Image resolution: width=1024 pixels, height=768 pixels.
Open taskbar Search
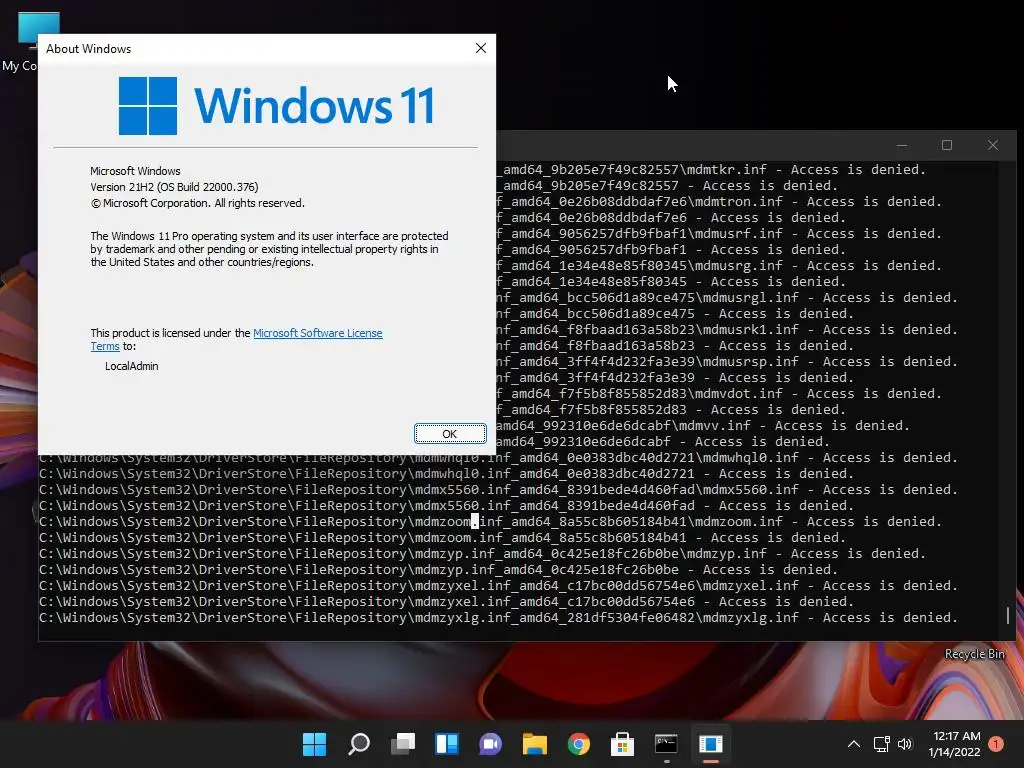coord(359,744)
